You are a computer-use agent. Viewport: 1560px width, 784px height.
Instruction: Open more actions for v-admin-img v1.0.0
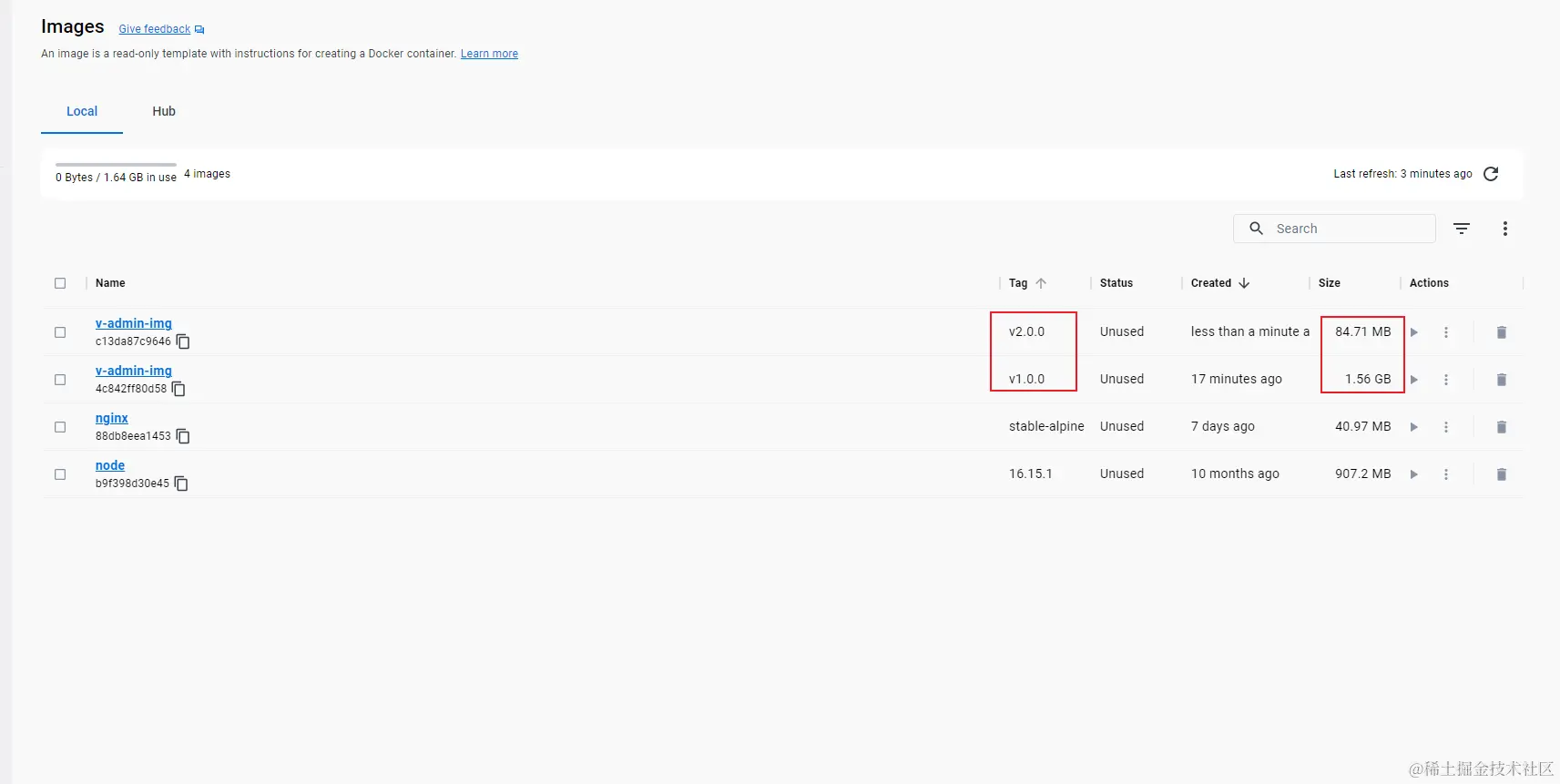point(1446,380)
